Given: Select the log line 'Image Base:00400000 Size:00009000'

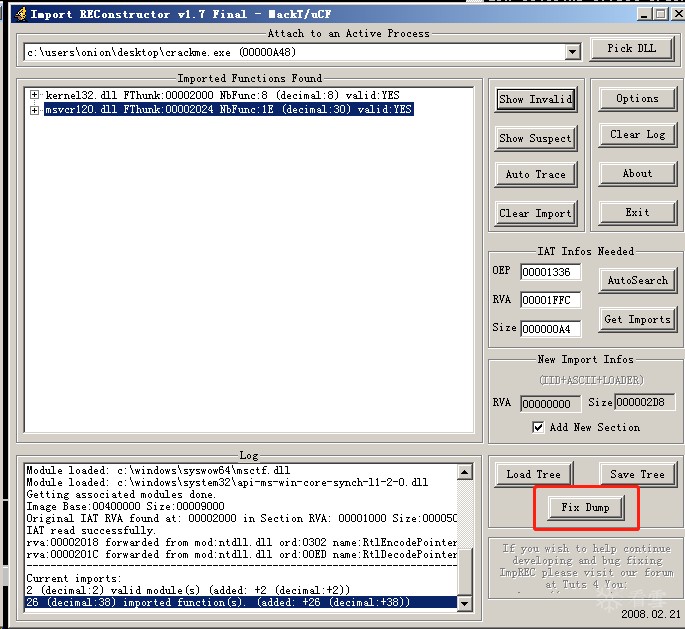Looking at the screenshot, I should 125,506.
